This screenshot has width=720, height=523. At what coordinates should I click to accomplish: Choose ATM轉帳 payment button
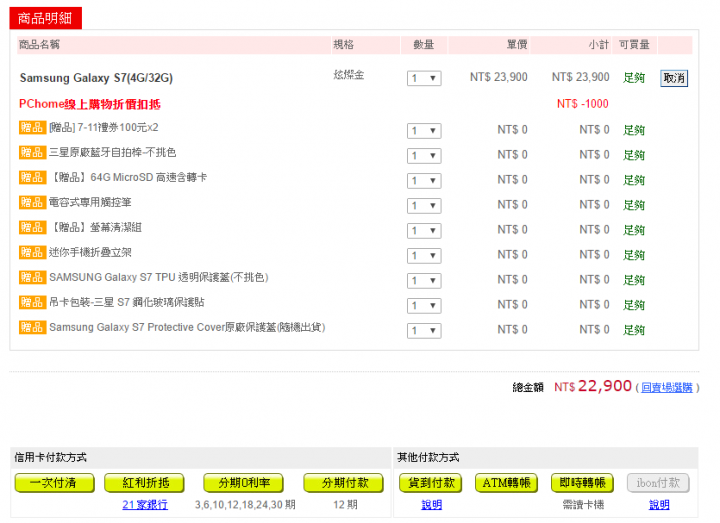[x=506, y=483]
